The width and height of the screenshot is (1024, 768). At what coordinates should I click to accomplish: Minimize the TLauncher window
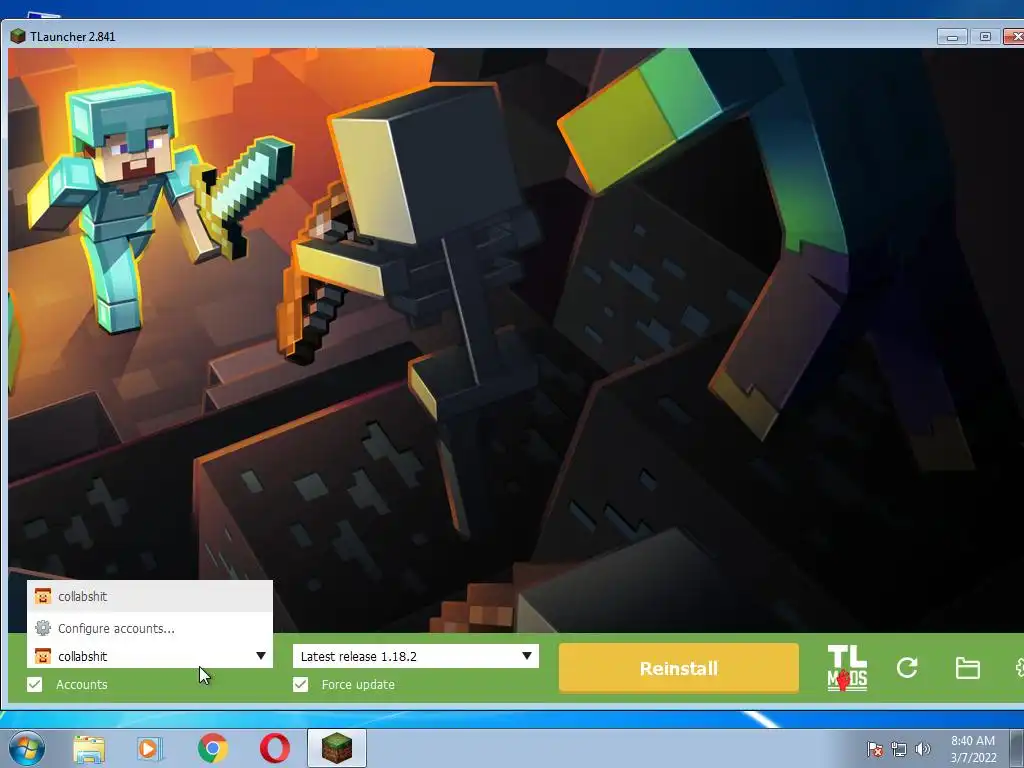point(952,37)
